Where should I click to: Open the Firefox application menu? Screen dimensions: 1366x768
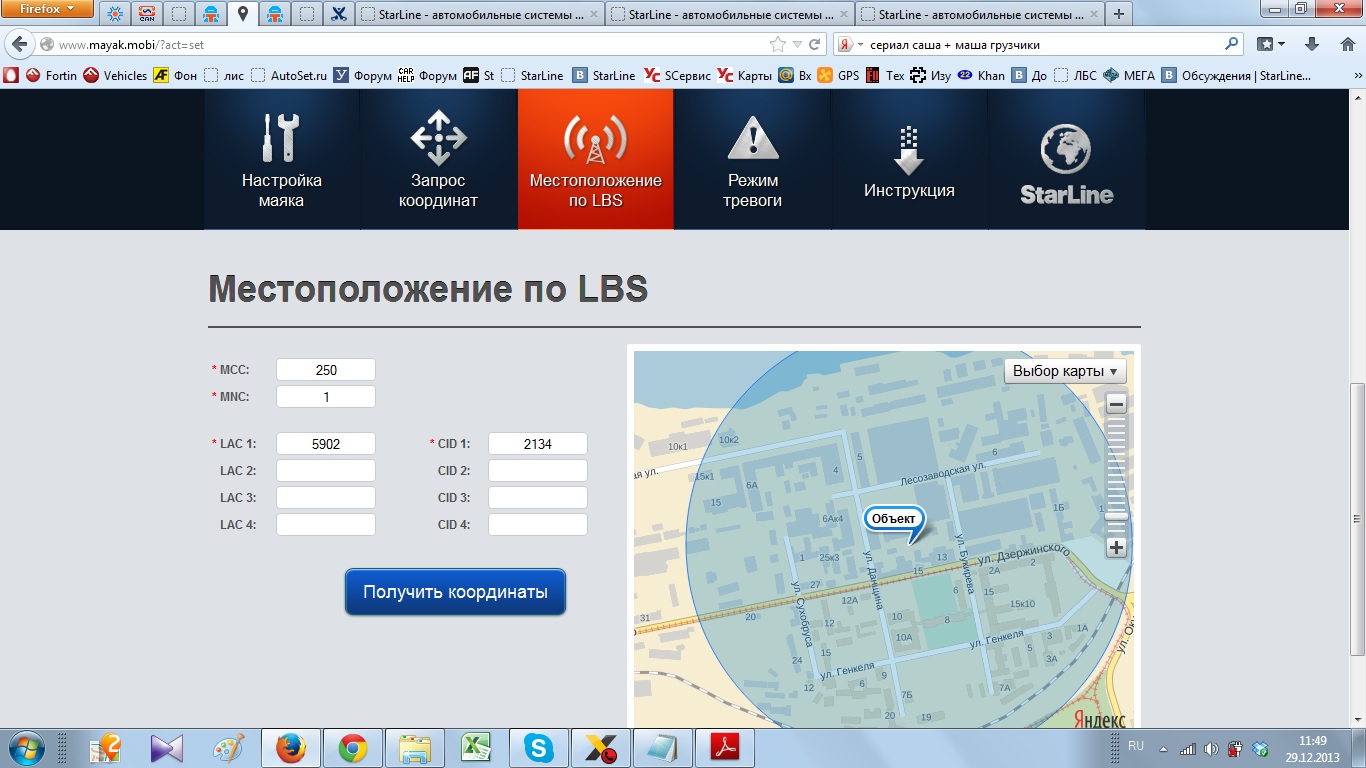48,11
